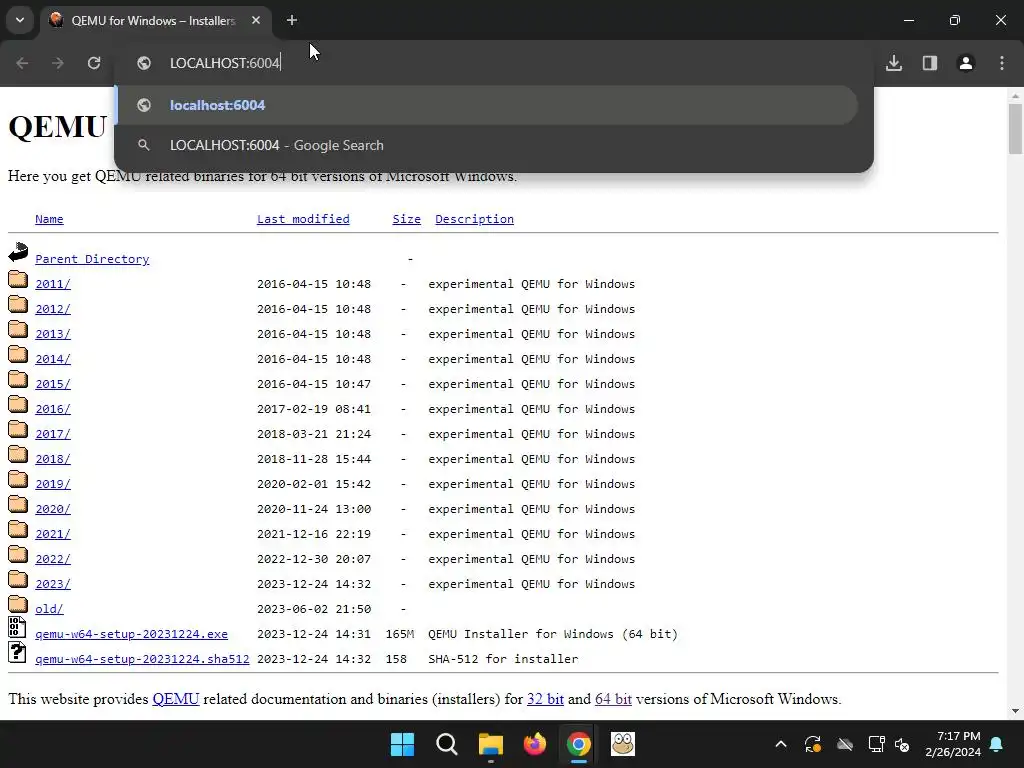
Task: Open the 2023/ folder link
Action: click(x=53, y=584)
